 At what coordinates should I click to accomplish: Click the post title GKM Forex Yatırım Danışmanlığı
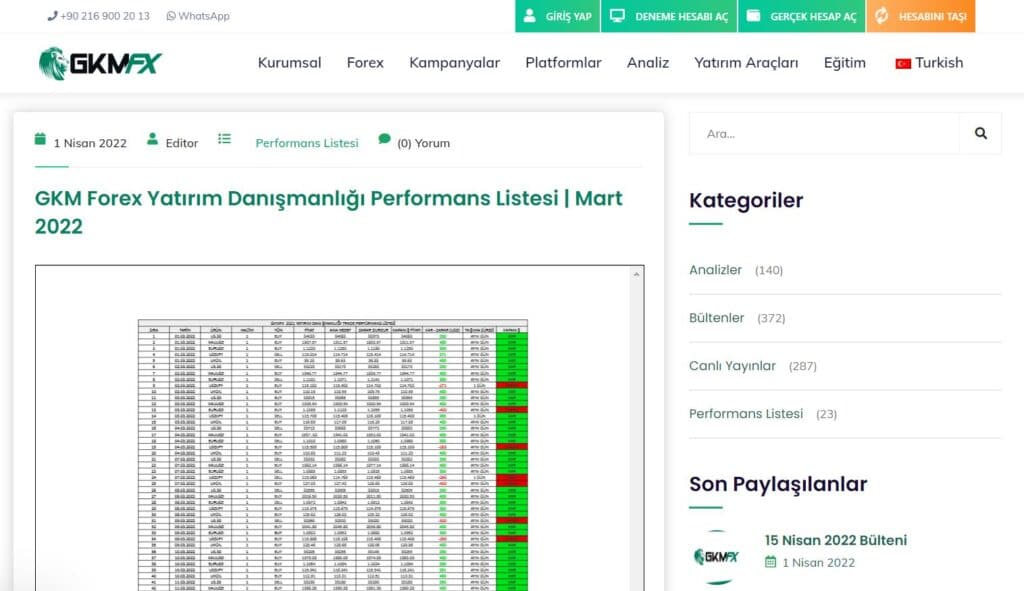[x=328, y=212]
